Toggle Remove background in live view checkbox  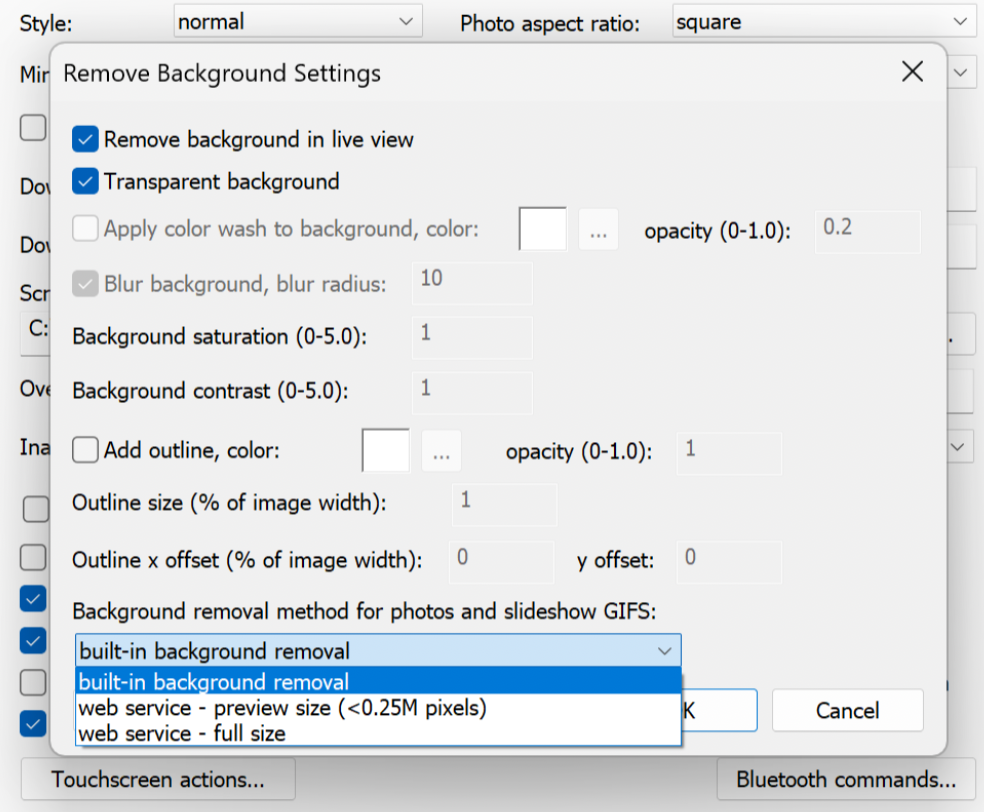86,140
